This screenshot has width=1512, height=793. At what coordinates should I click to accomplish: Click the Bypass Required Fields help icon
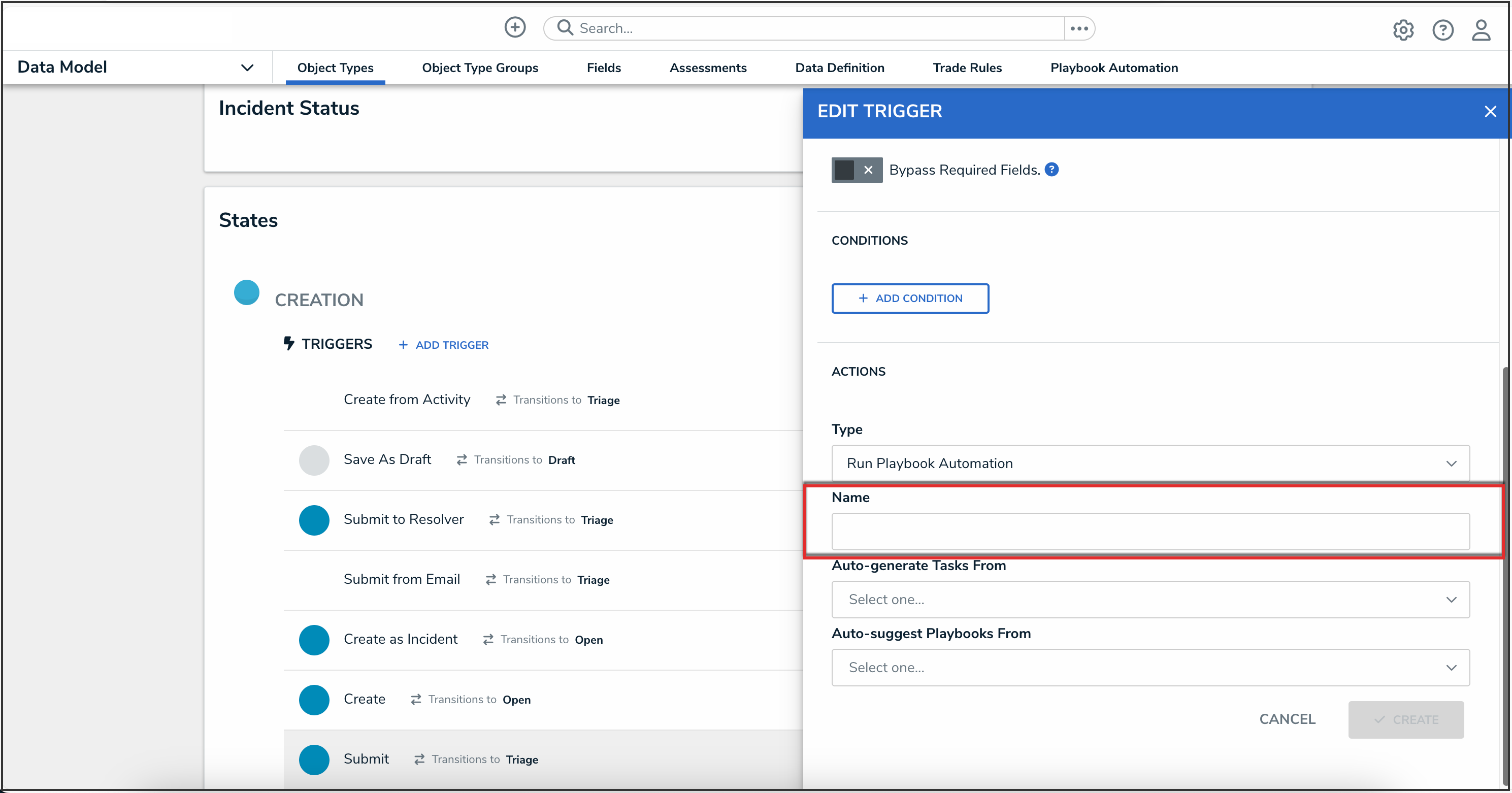coord(1052,170)
